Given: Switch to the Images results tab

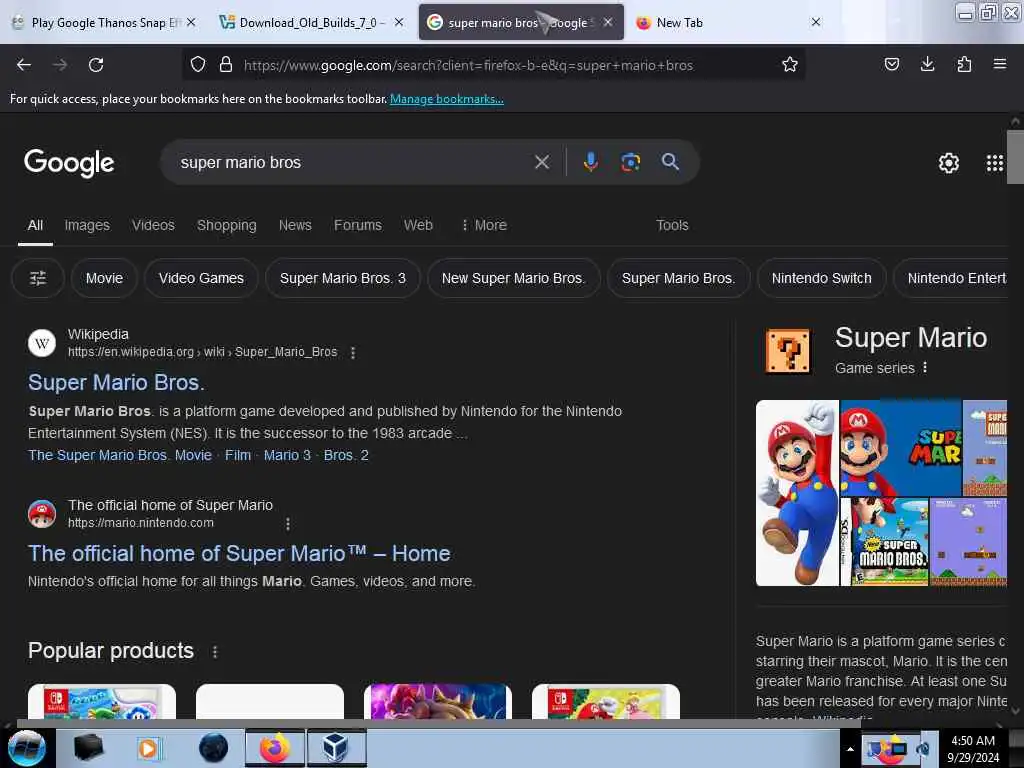Looking at the screenshot, I should tap(87, 225).
